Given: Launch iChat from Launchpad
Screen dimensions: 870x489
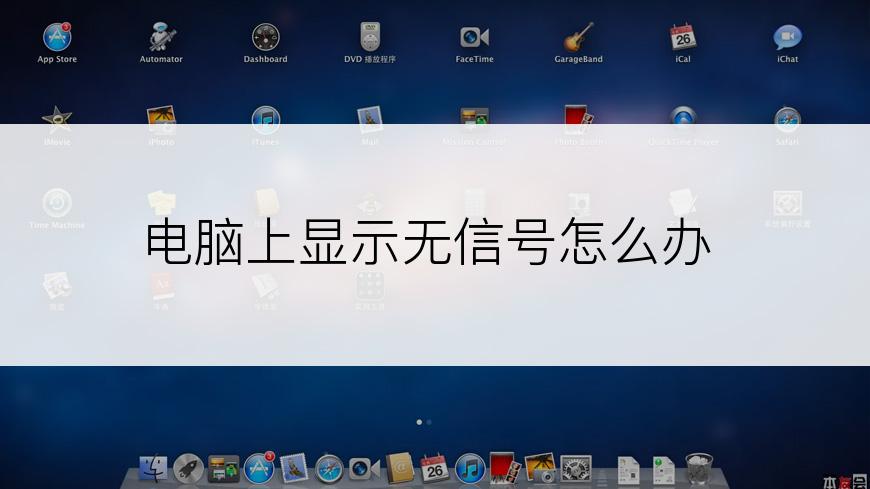Looking at the screenshot, I should pos(787,37).
